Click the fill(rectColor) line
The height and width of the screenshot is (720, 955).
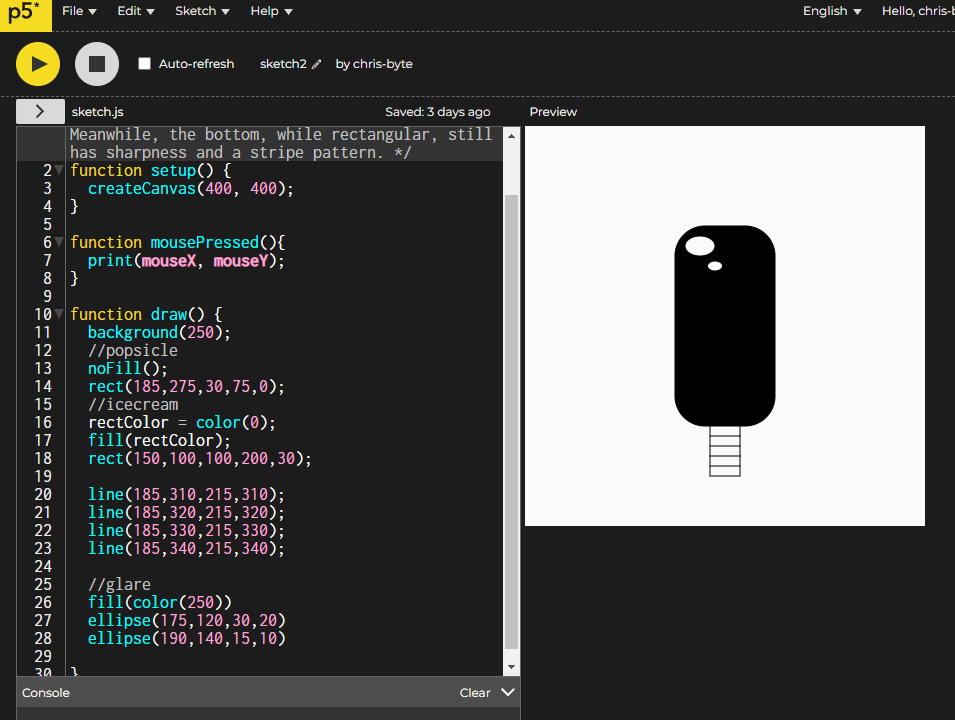point(159,440)
